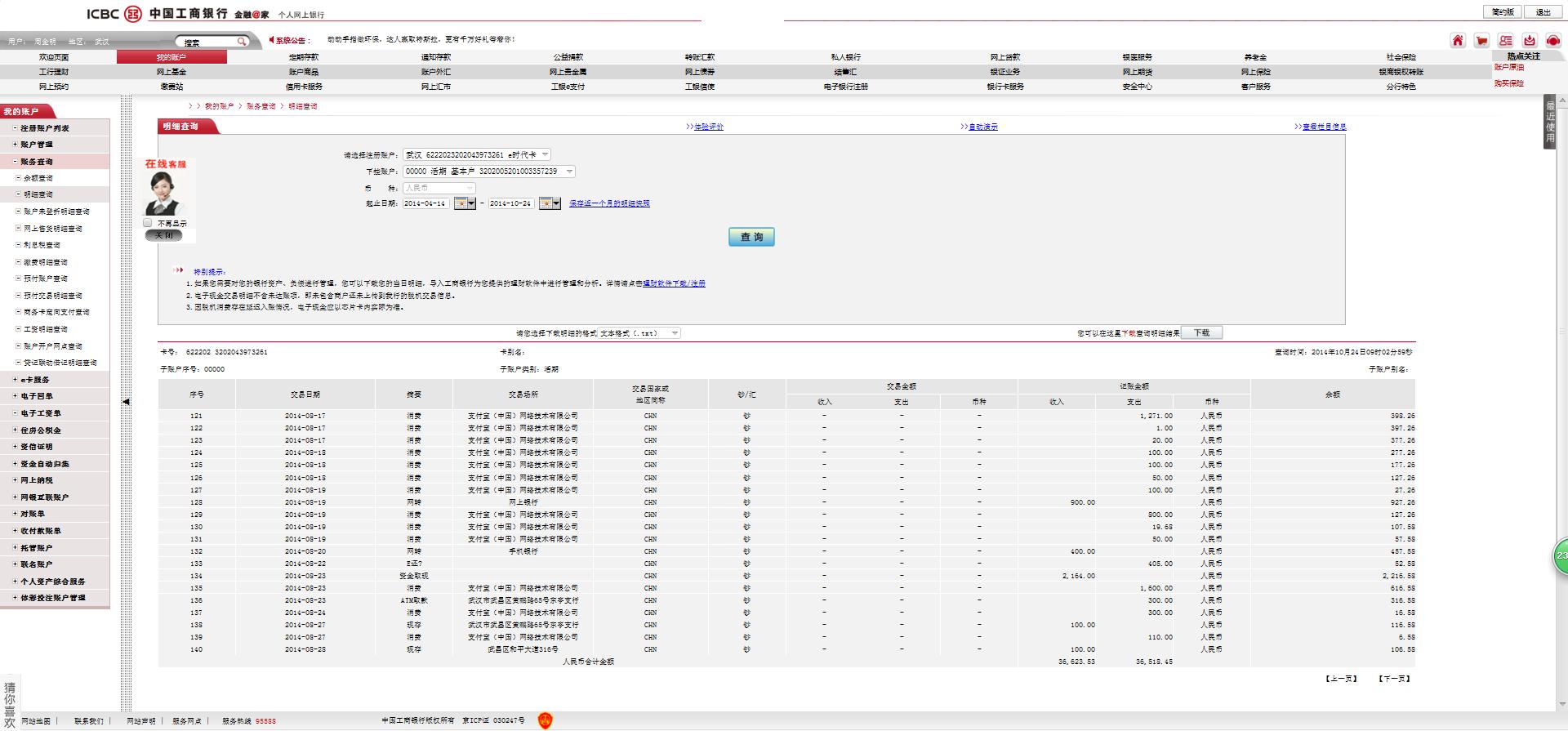1568x731 pixels.
Task: Click the 保存近一个月的明细快照 link
Action: [x=609, y=203]
